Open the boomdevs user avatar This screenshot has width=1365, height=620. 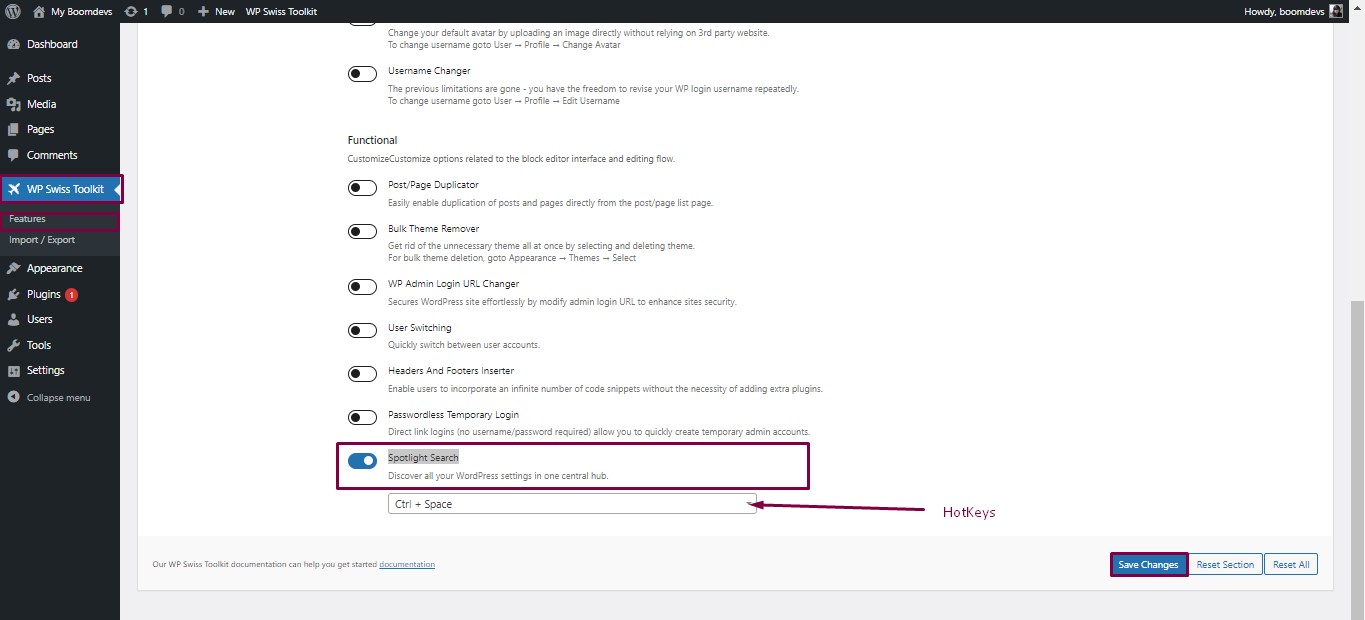(x=1336, y=11)
